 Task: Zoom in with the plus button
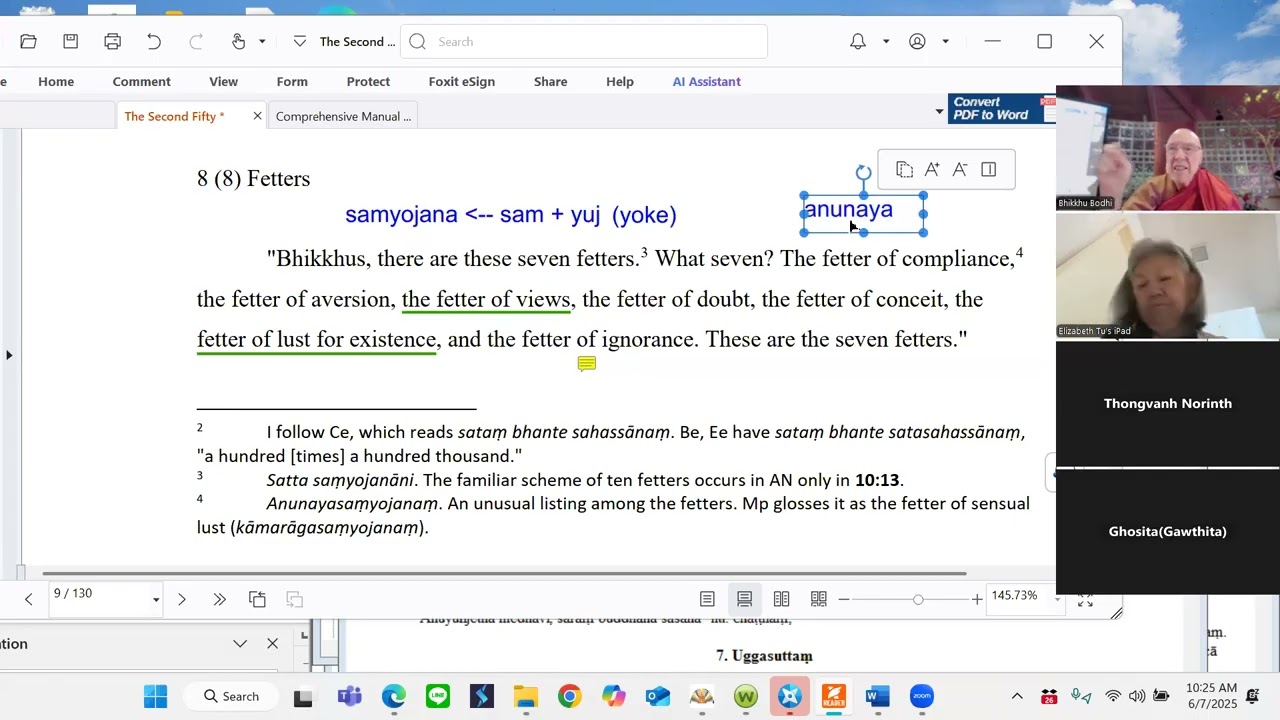pyautogui.click(x=977, y=599)
